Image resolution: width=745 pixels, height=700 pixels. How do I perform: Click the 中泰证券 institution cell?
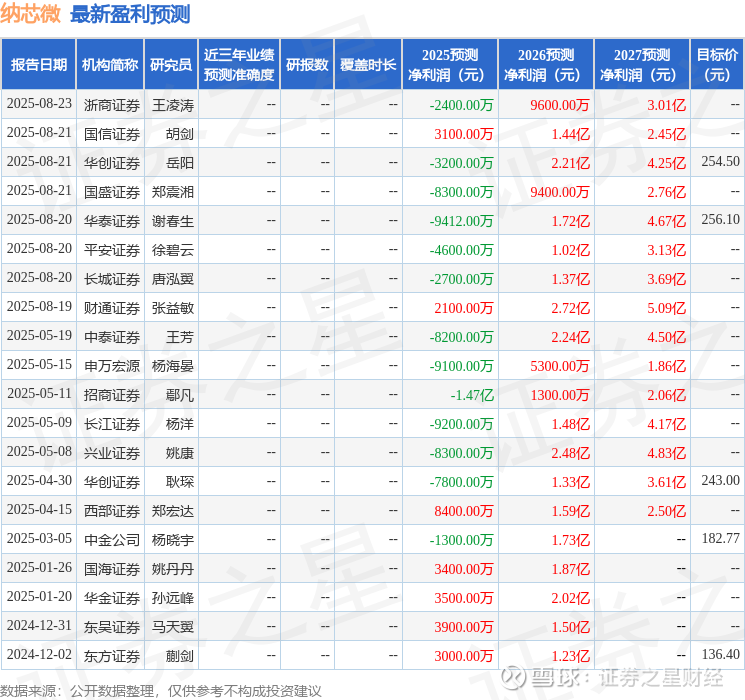(x=112, y=337)
